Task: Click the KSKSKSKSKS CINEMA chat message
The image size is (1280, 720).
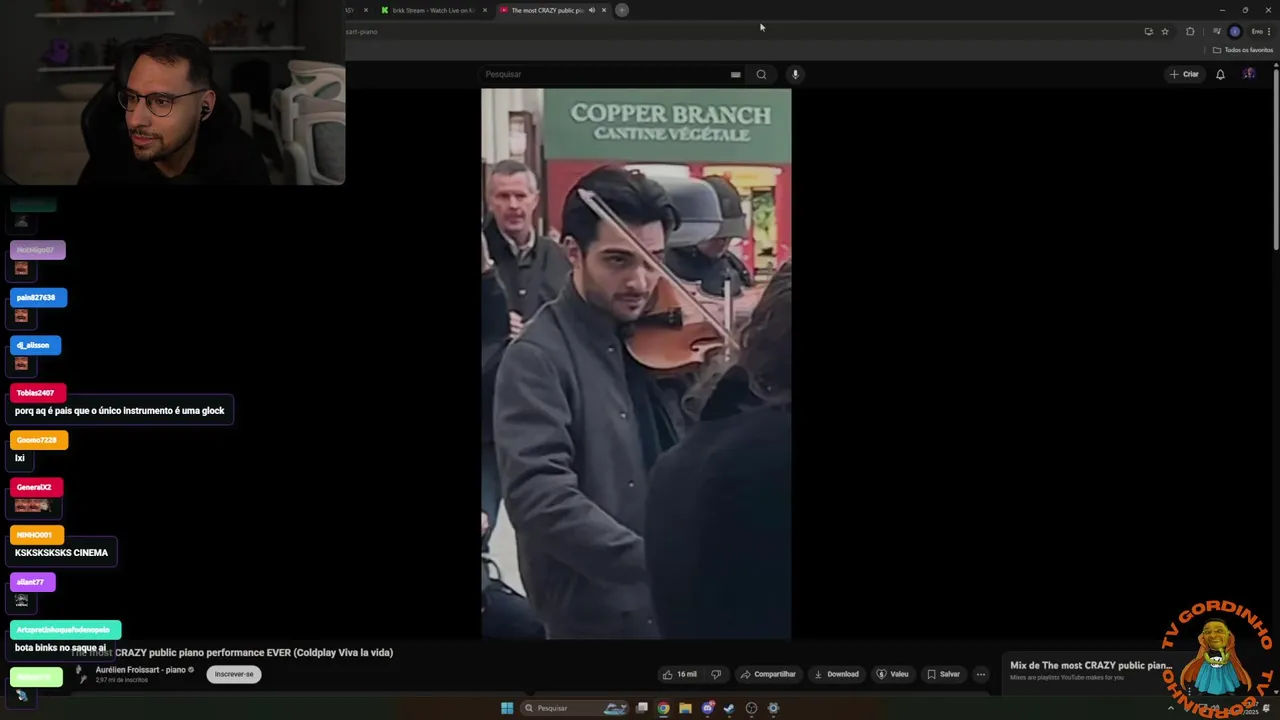Action: coord(62,553)
